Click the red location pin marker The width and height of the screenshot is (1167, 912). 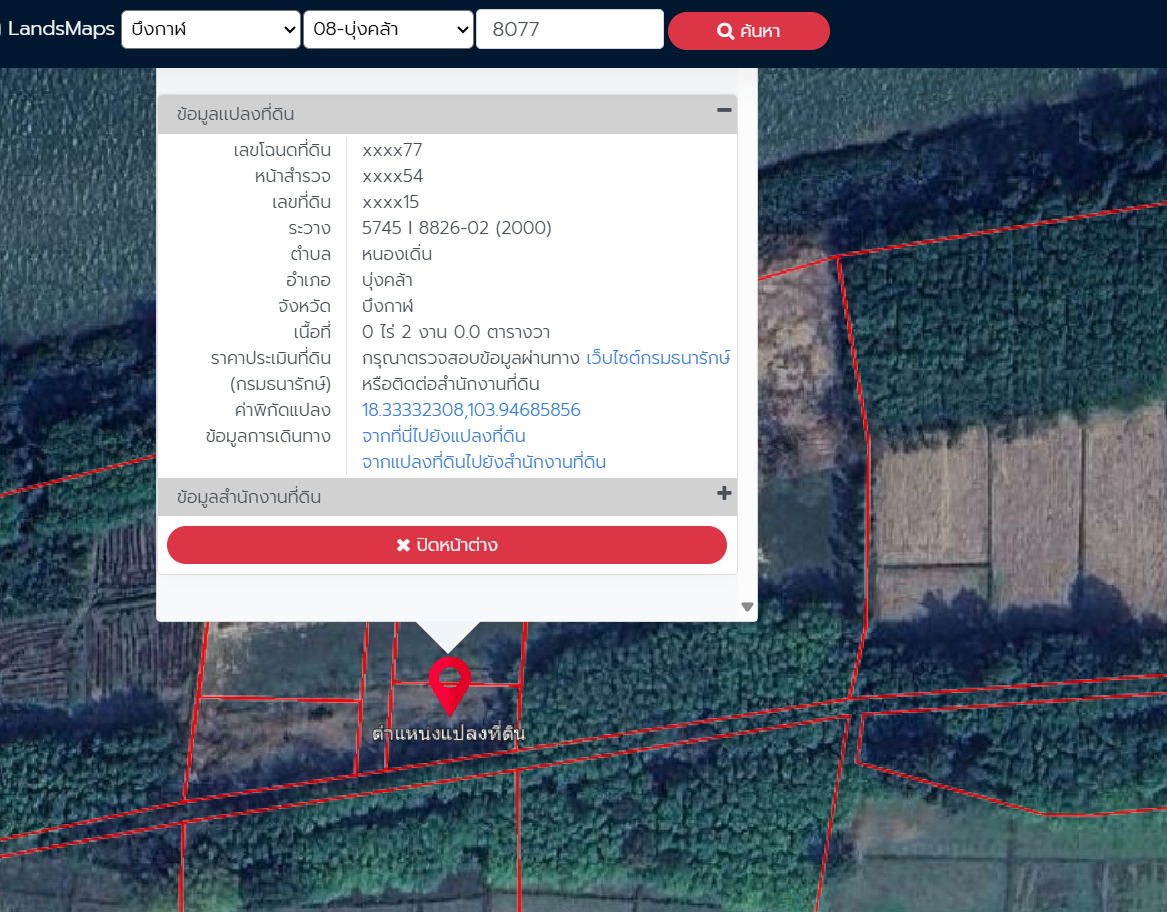click(x=449, y=682)
